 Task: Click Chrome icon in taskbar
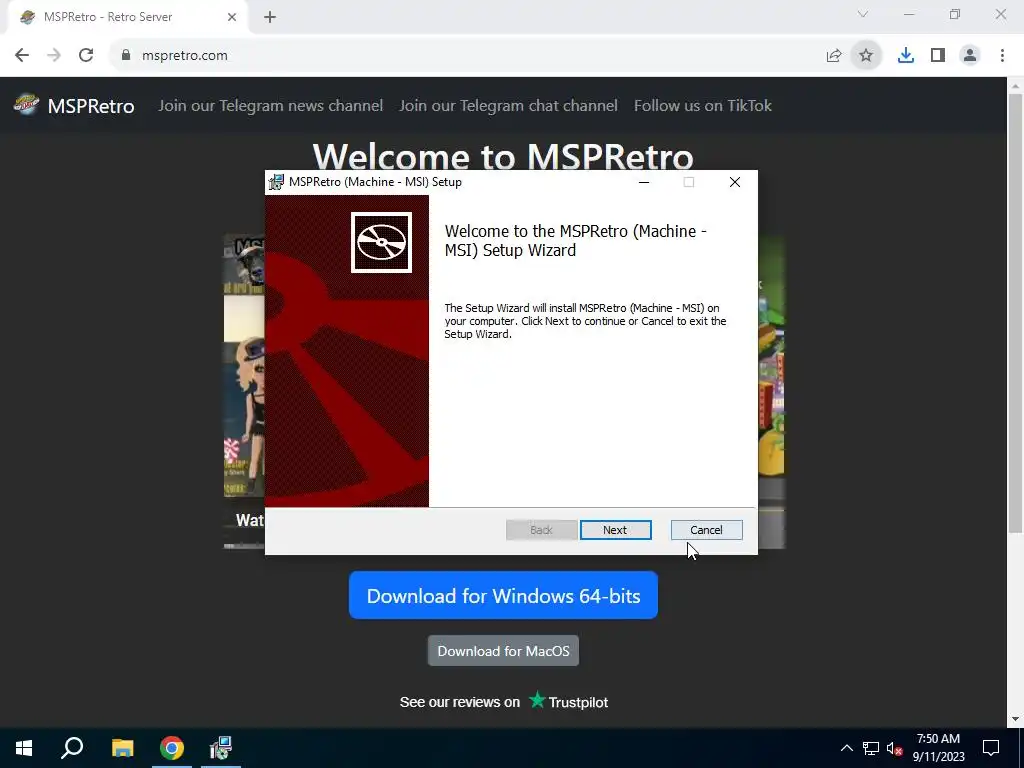click(172, 748)
